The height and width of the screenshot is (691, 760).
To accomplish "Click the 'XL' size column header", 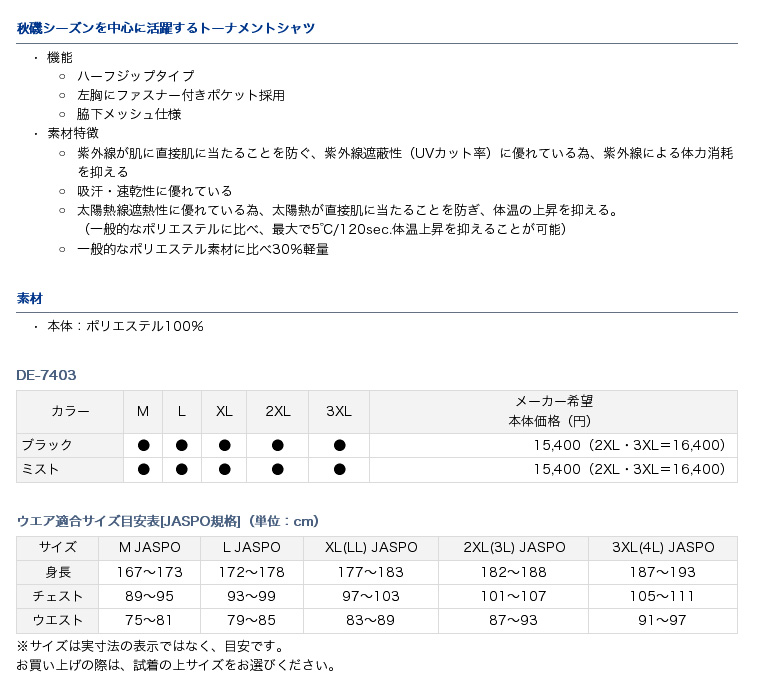I will (x=224, y=411).
